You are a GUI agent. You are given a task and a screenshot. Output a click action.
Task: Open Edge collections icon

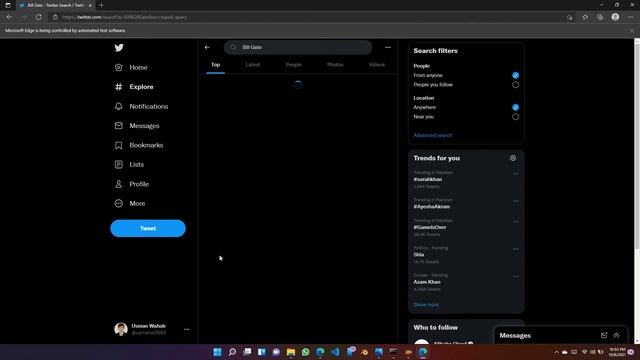(x=600, y=17)
